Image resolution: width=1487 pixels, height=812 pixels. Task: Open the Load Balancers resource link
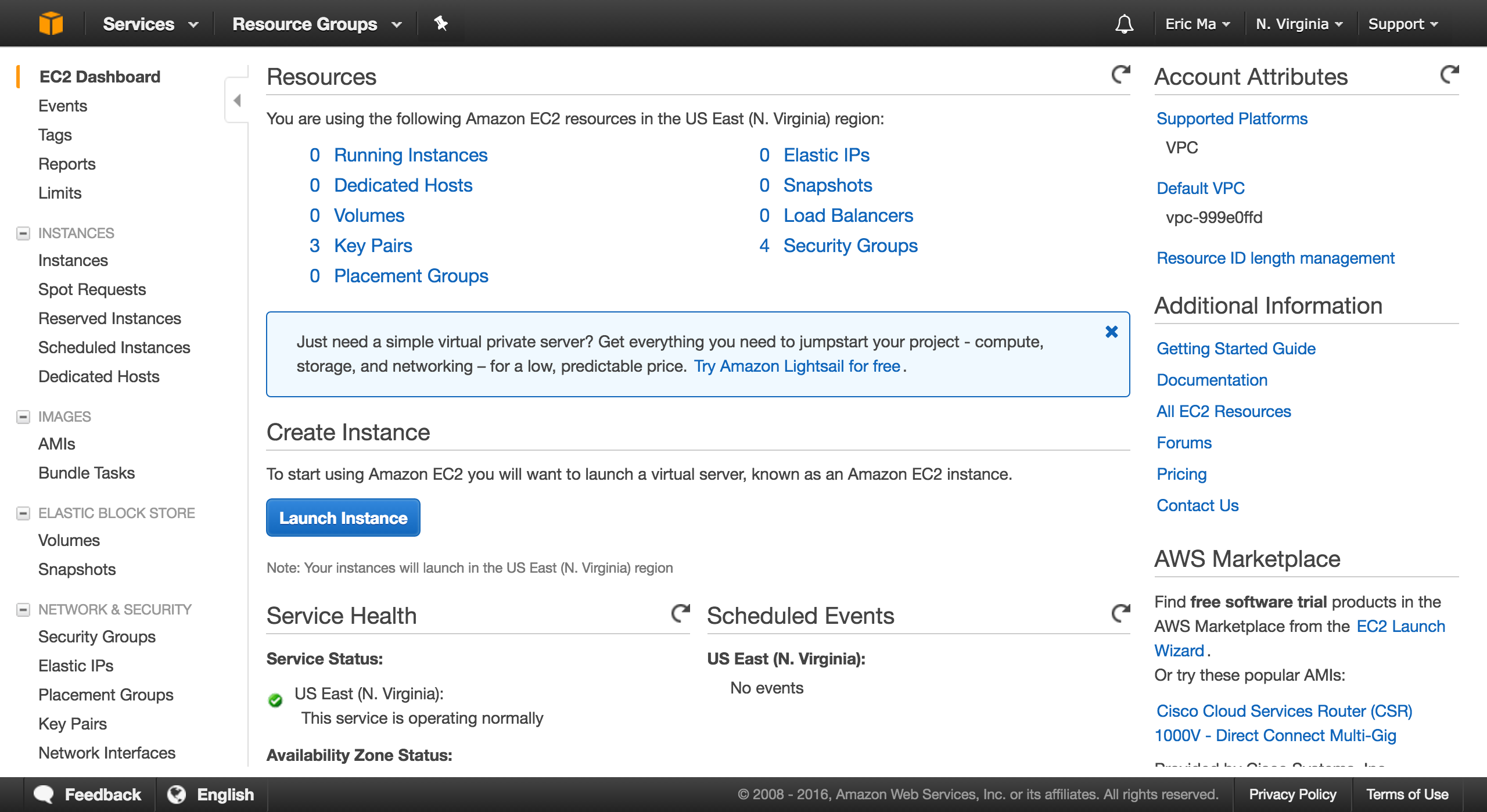[848, 215]
